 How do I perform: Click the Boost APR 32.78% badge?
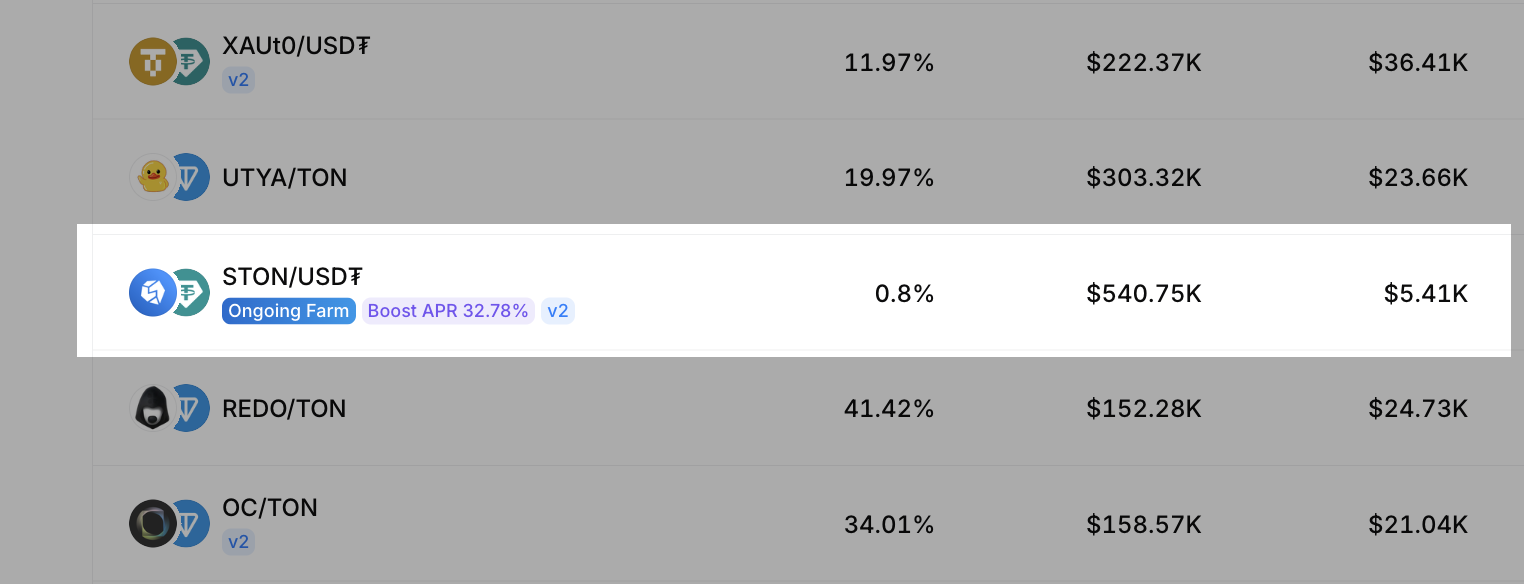(448, 311)
